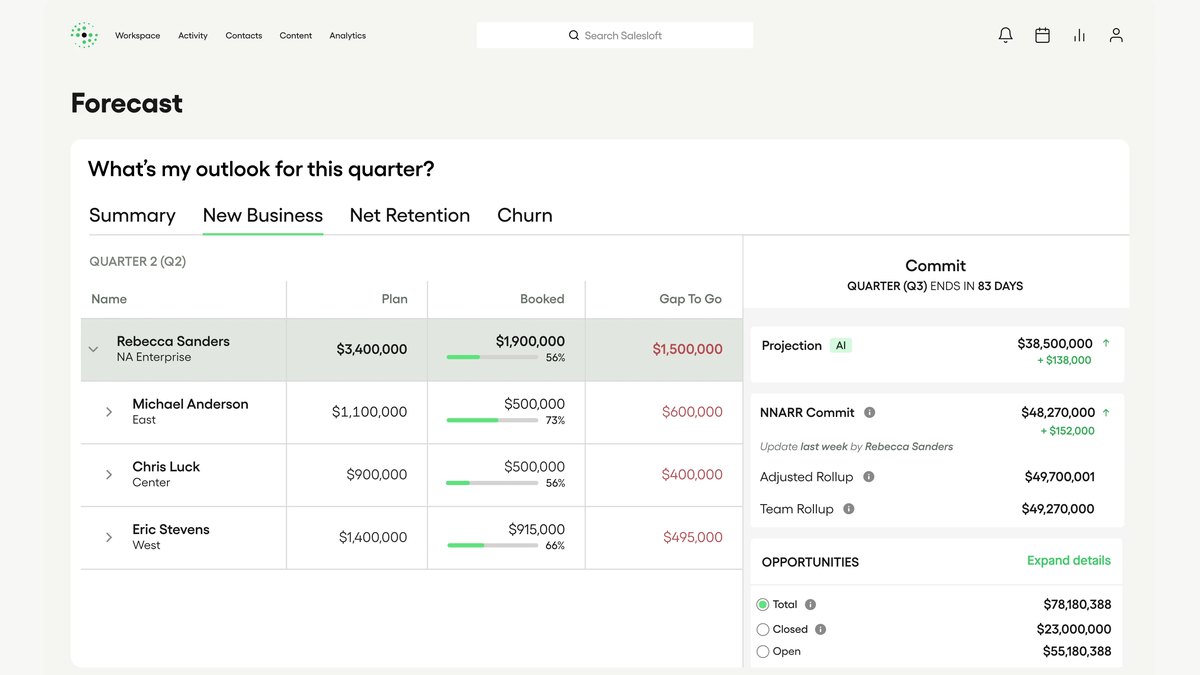The height and width of the screenshot is (675, 1200).
Task: Expand the Michael Anderson row
Action: (x=109, y=412)
